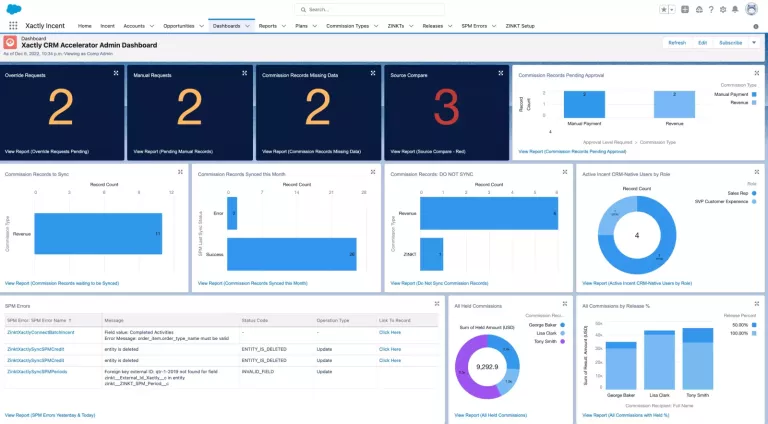Open the Help question mark icon
The height and width of the screenshot is (424, 768).
pyautogui.click(x=711, y=9)
